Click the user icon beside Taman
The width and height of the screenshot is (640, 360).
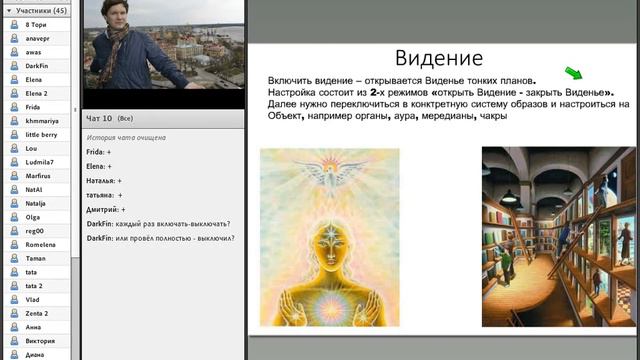click(x=14, y=258)
